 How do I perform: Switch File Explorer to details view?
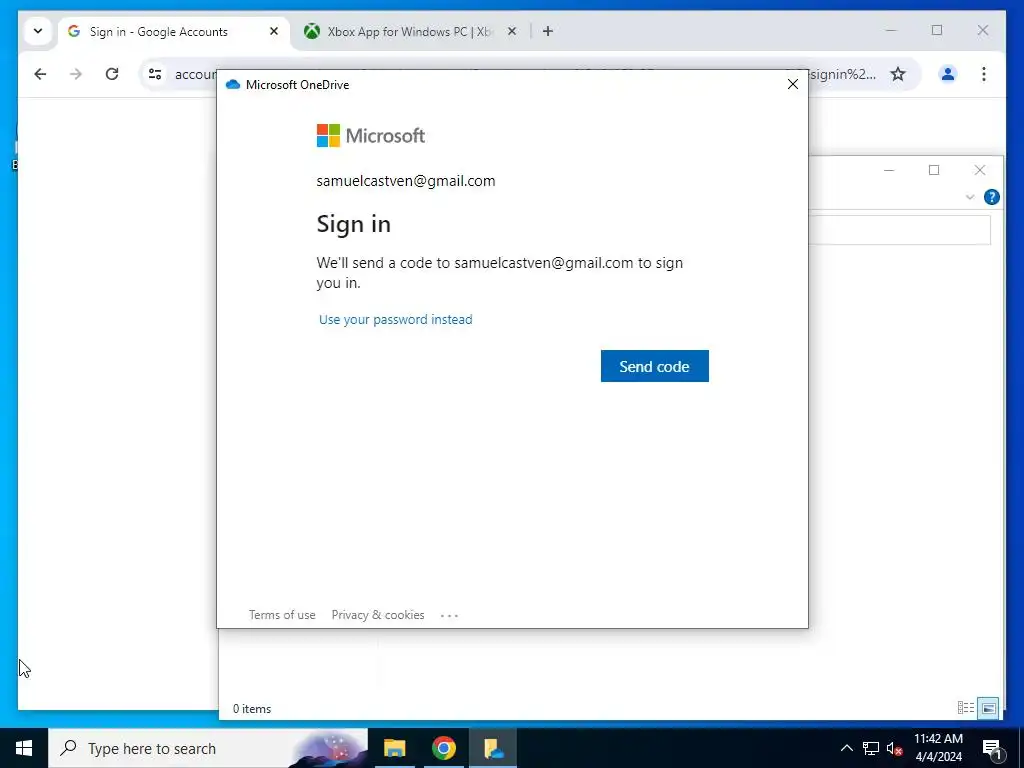[x=966, y=707]
